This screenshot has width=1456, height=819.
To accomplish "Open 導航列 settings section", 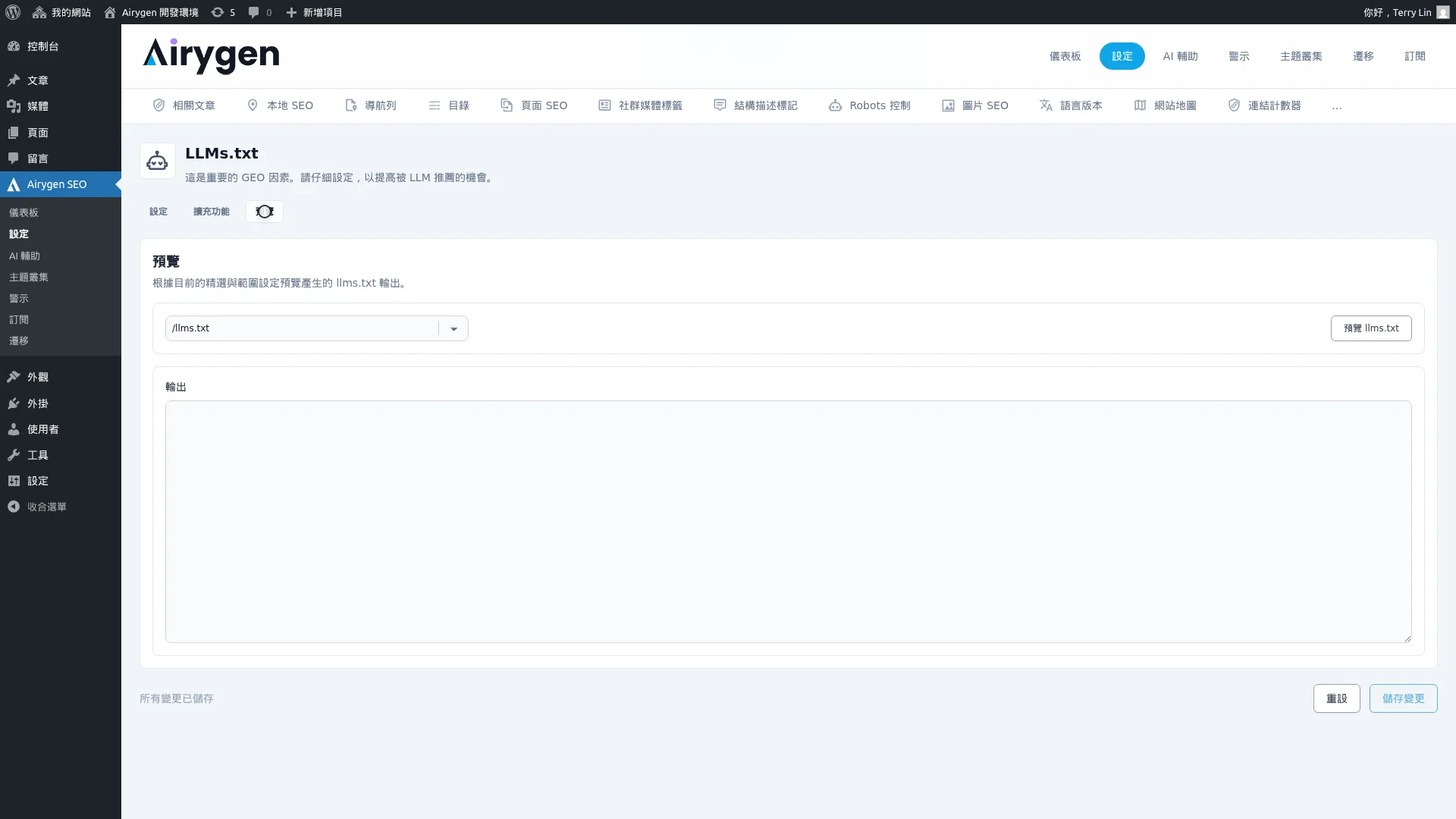I will pos(371,105).
